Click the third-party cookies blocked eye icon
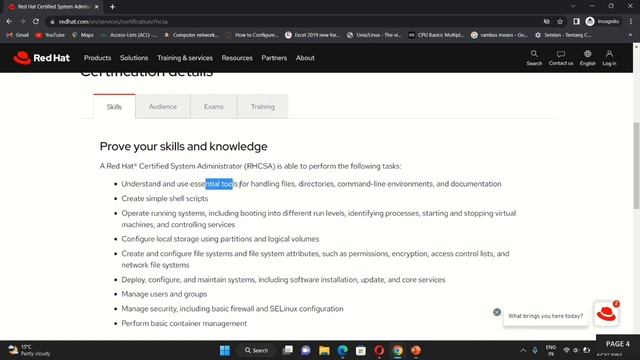This screenshot has height=360, width=640. coord(547,21)
